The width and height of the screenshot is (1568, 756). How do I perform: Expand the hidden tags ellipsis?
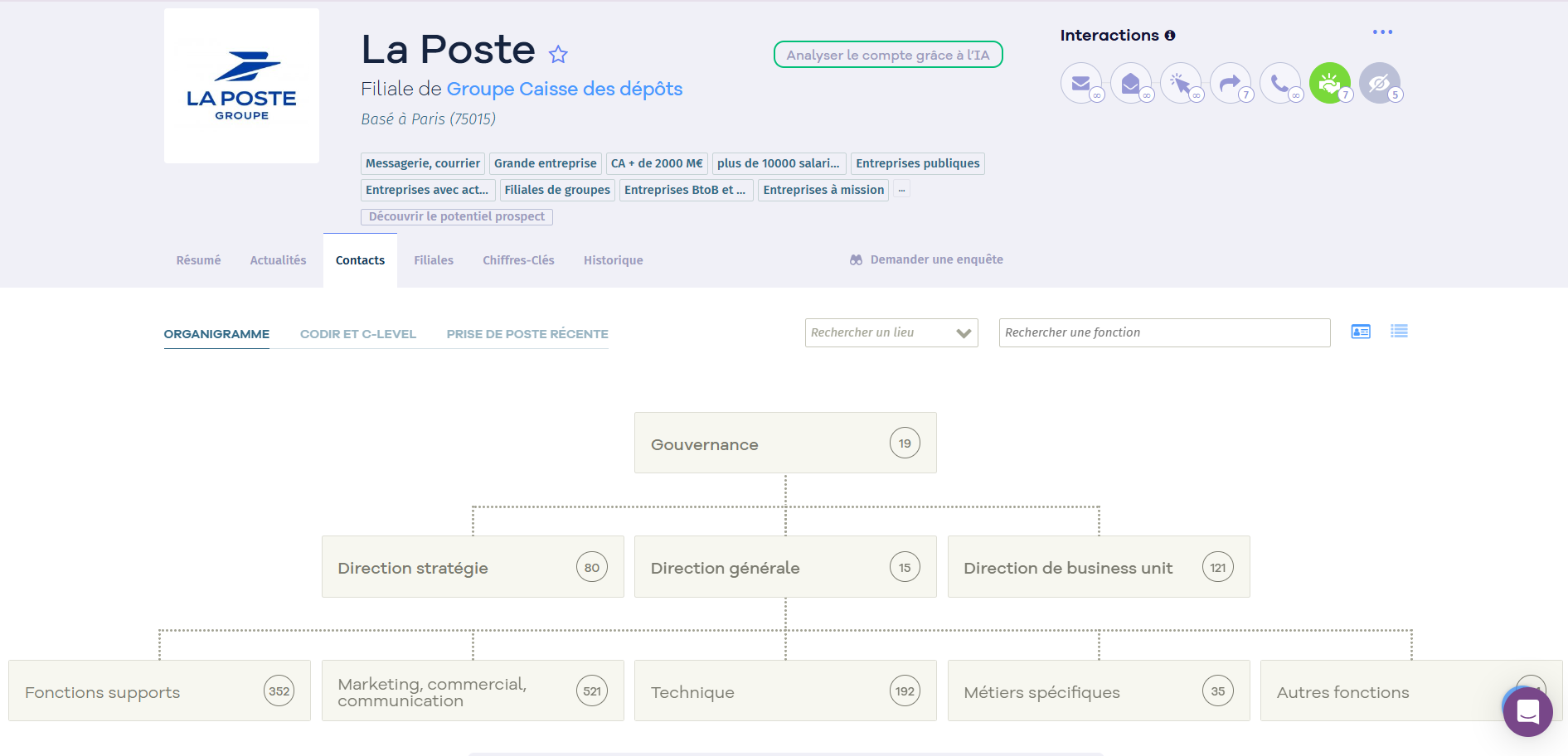902,190
